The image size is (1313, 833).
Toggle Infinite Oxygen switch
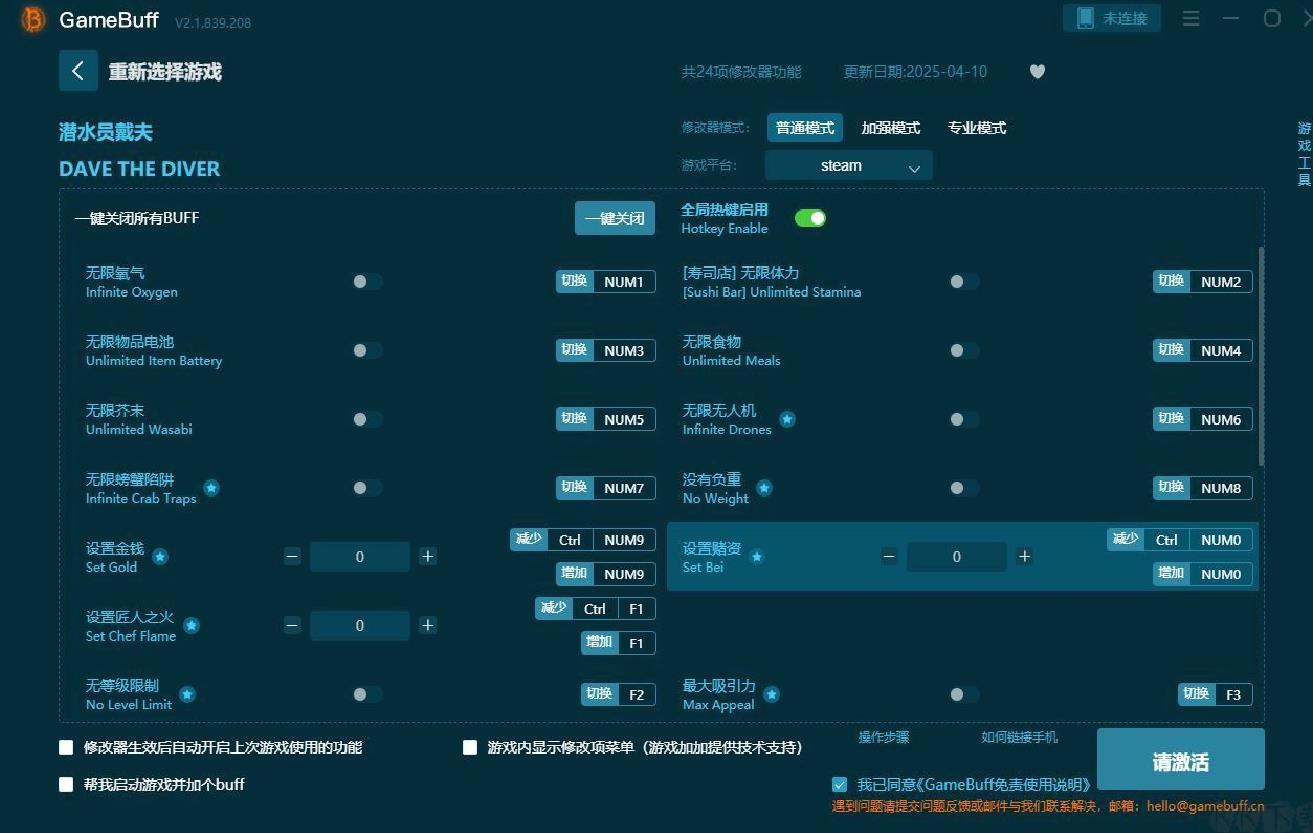367,282
